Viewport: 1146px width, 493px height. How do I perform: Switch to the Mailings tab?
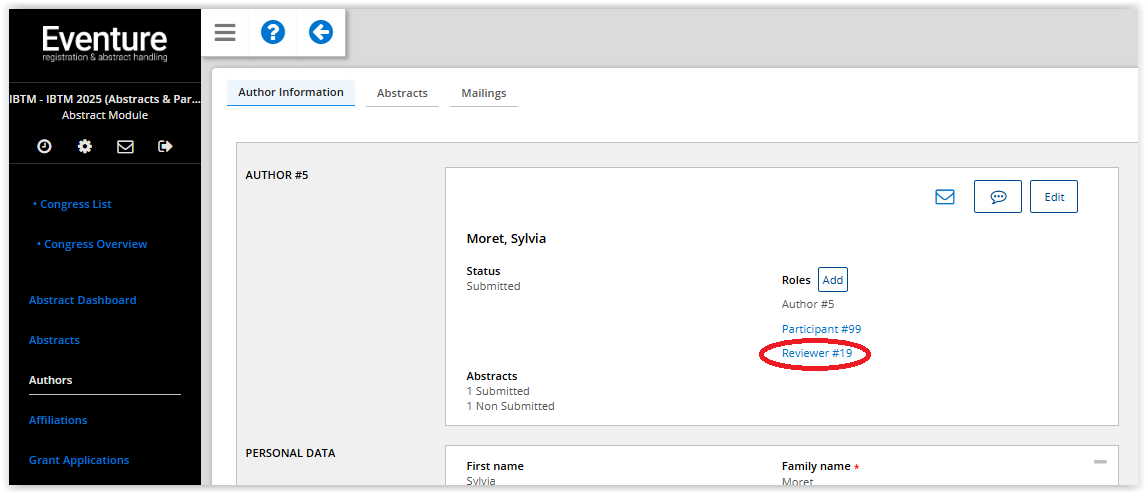[x=483, y=93]
